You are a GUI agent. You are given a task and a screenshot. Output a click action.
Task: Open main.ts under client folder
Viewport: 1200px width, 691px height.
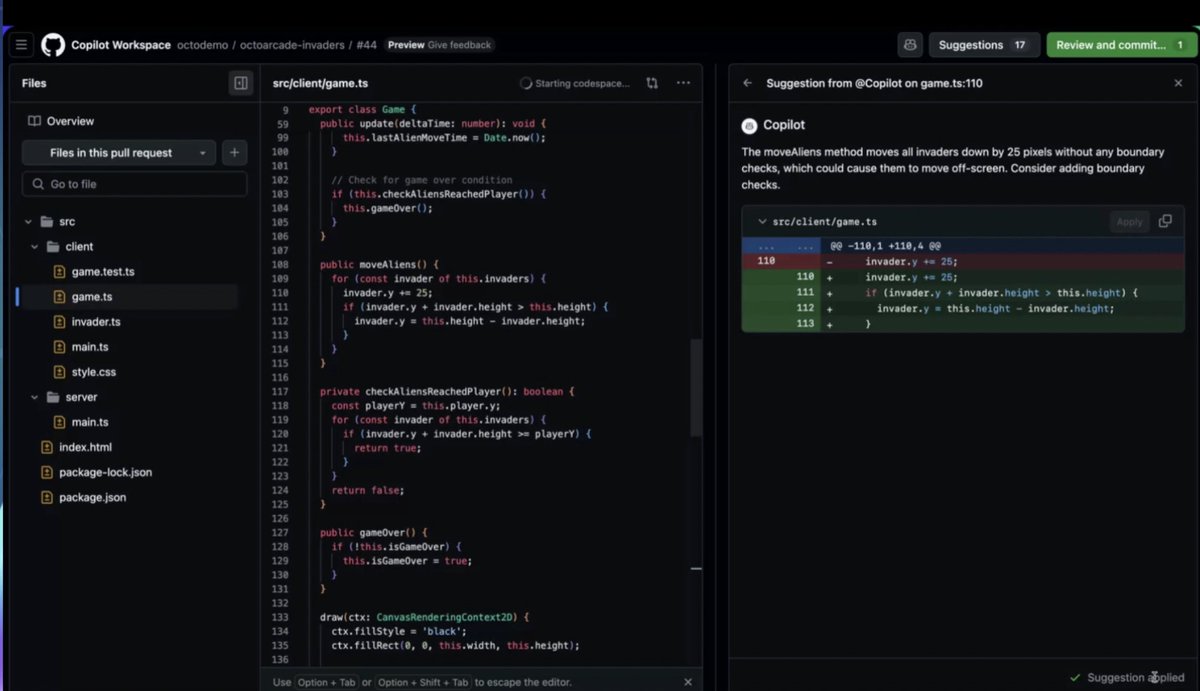pos(90,347)
